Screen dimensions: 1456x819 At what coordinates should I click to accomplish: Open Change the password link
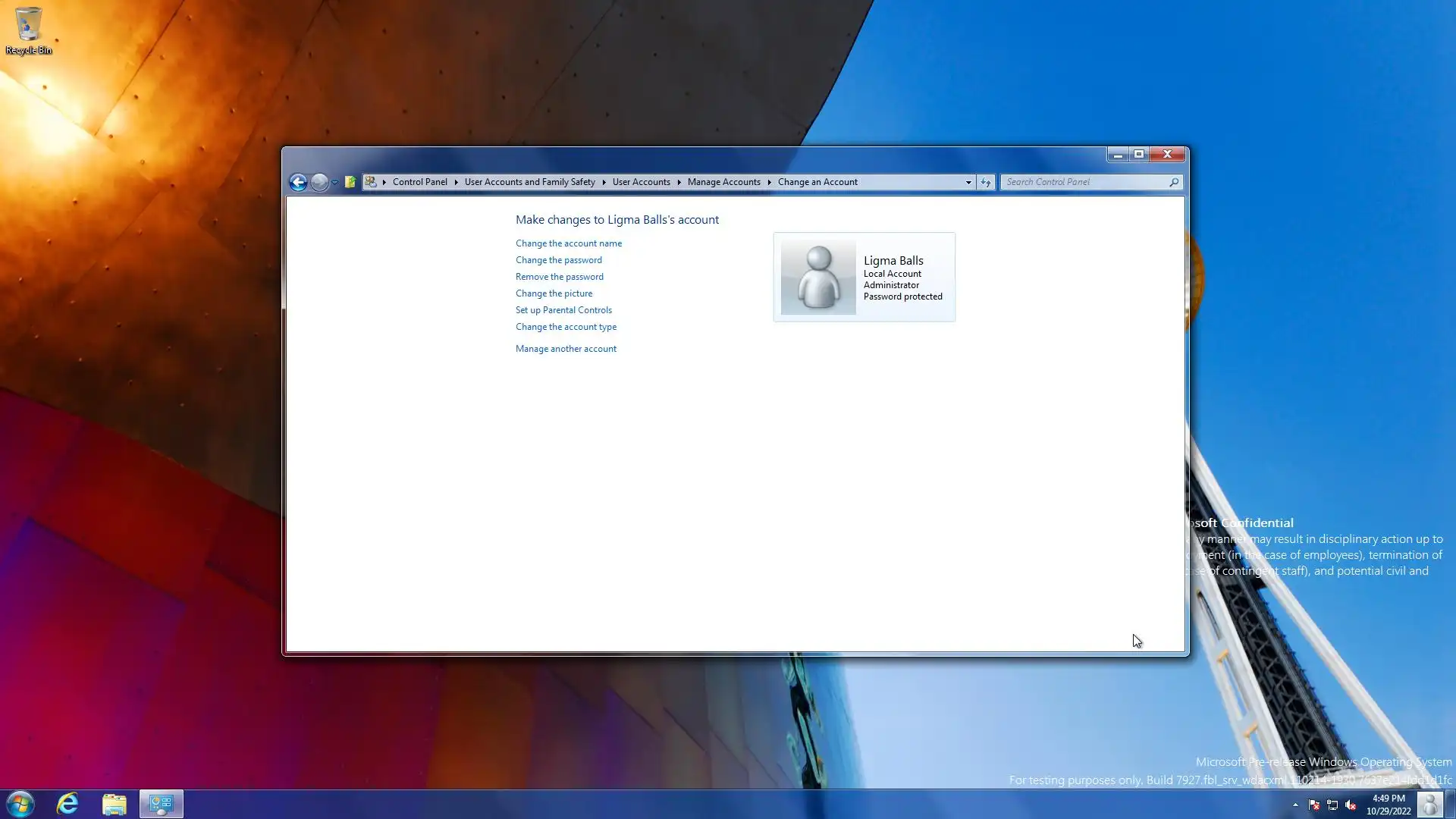coord(558,260)
